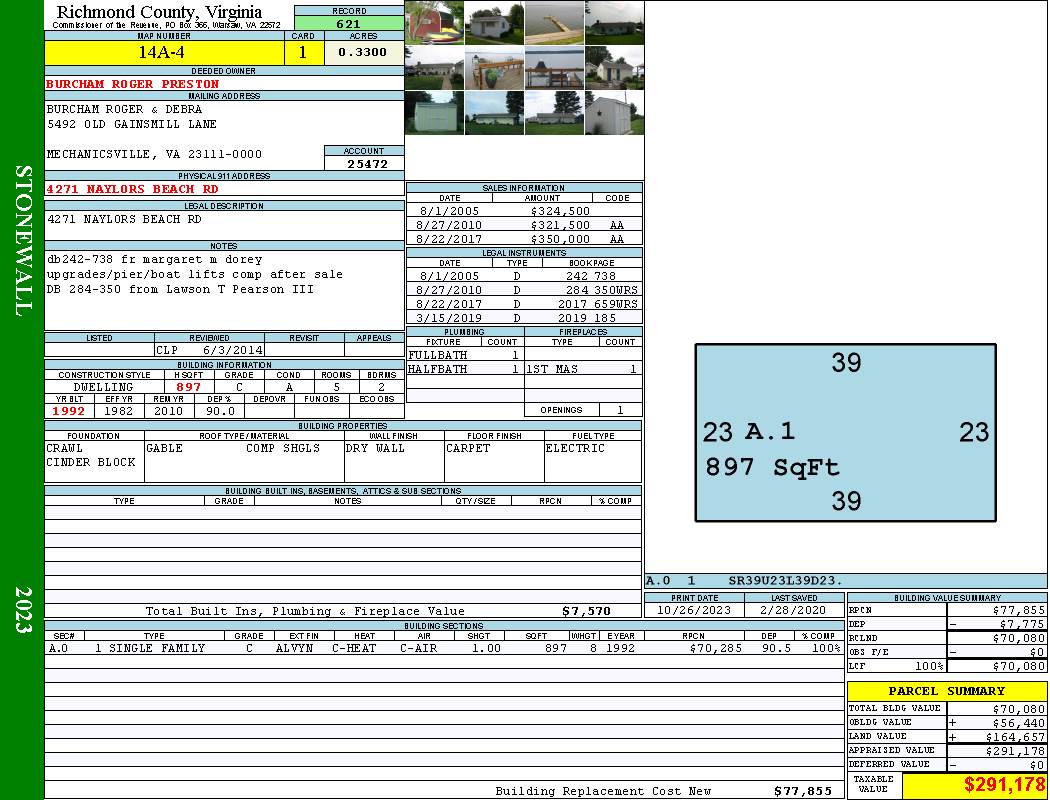Open the white shed with star photo
Screen dimensions: 1050x800
pyautogui.click(x=614, y=113)
